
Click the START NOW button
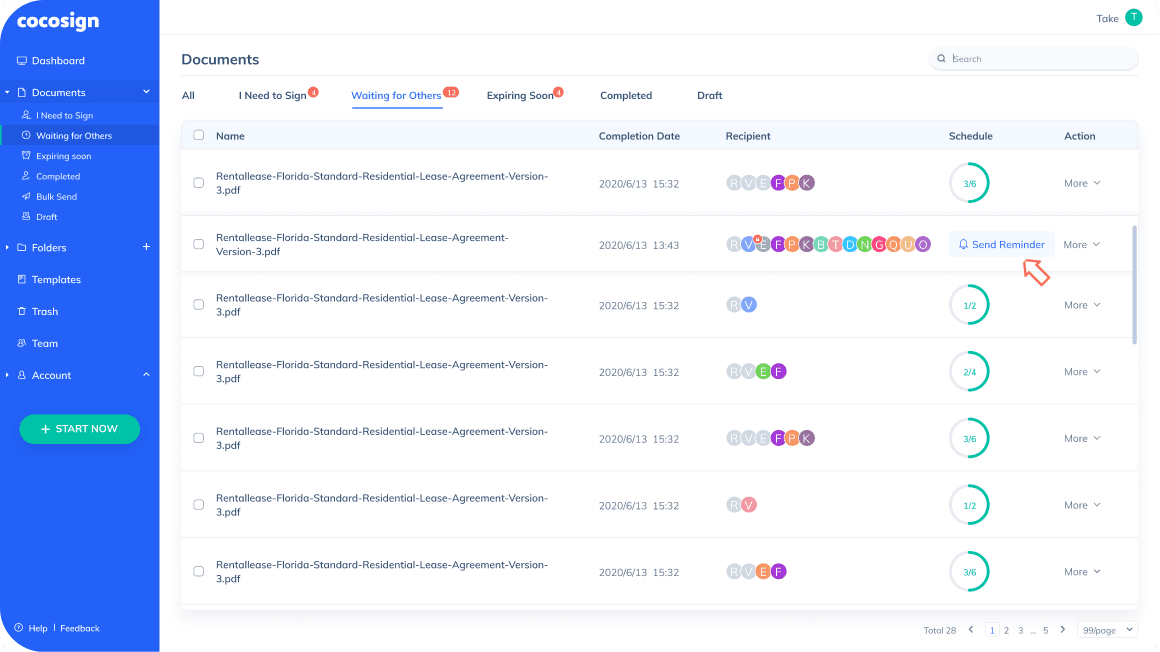[80, 429]
